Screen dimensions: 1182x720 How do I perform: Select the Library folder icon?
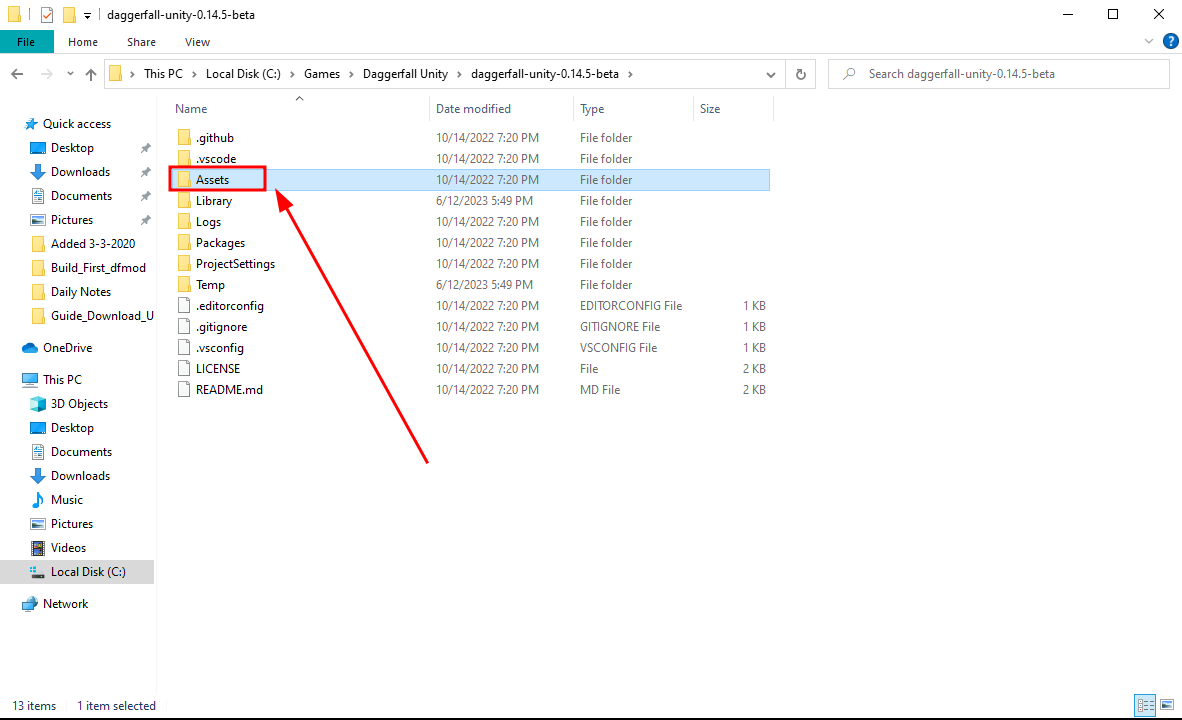pyautogui.click(x=185, y=201)
